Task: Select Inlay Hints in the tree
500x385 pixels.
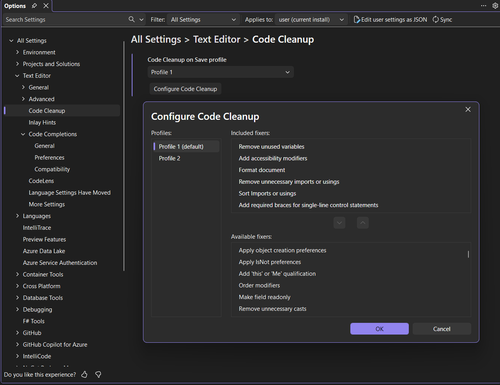Action: pyautogui.click(x=42, y=122)
